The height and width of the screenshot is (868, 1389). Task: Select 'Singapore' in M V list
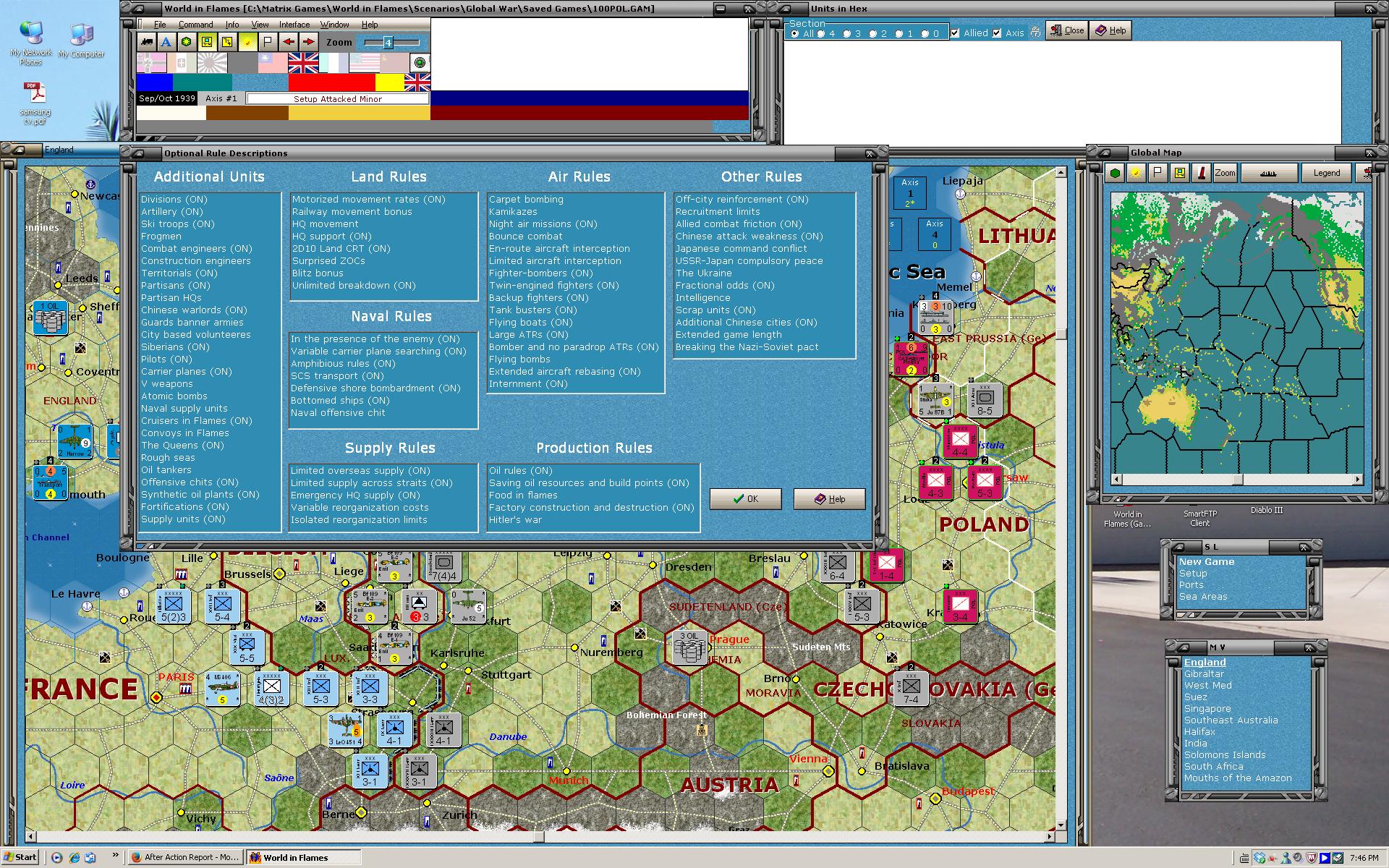[x=1207, y=708]
